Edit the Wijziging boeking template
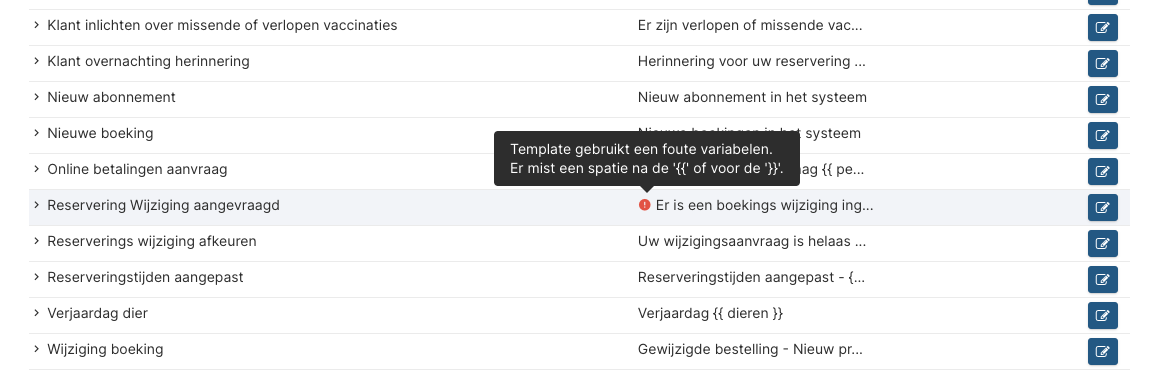 (x=1102, y=351)
